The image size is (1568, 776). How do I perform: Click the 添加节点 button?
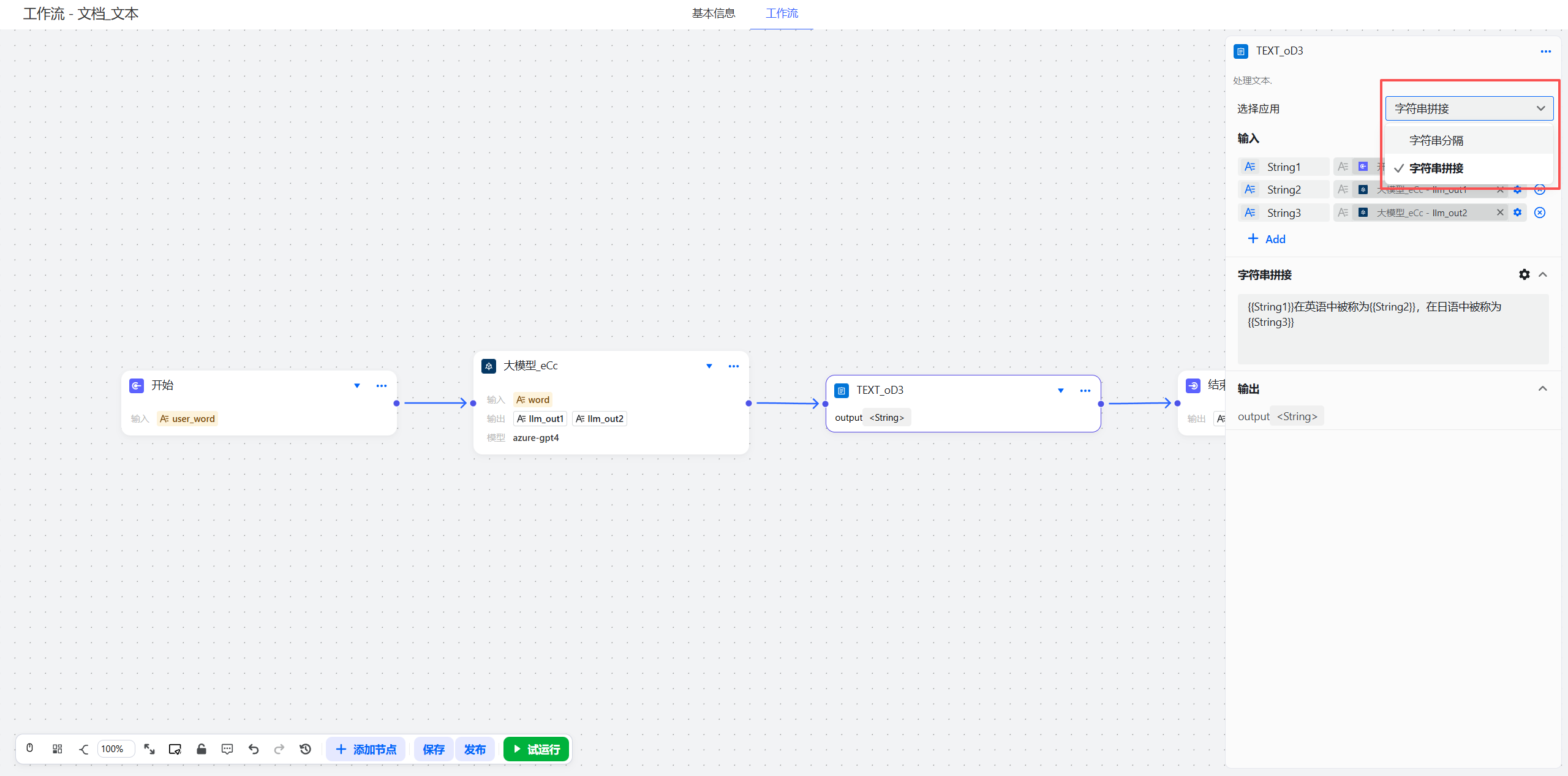(x=366, y=749)
